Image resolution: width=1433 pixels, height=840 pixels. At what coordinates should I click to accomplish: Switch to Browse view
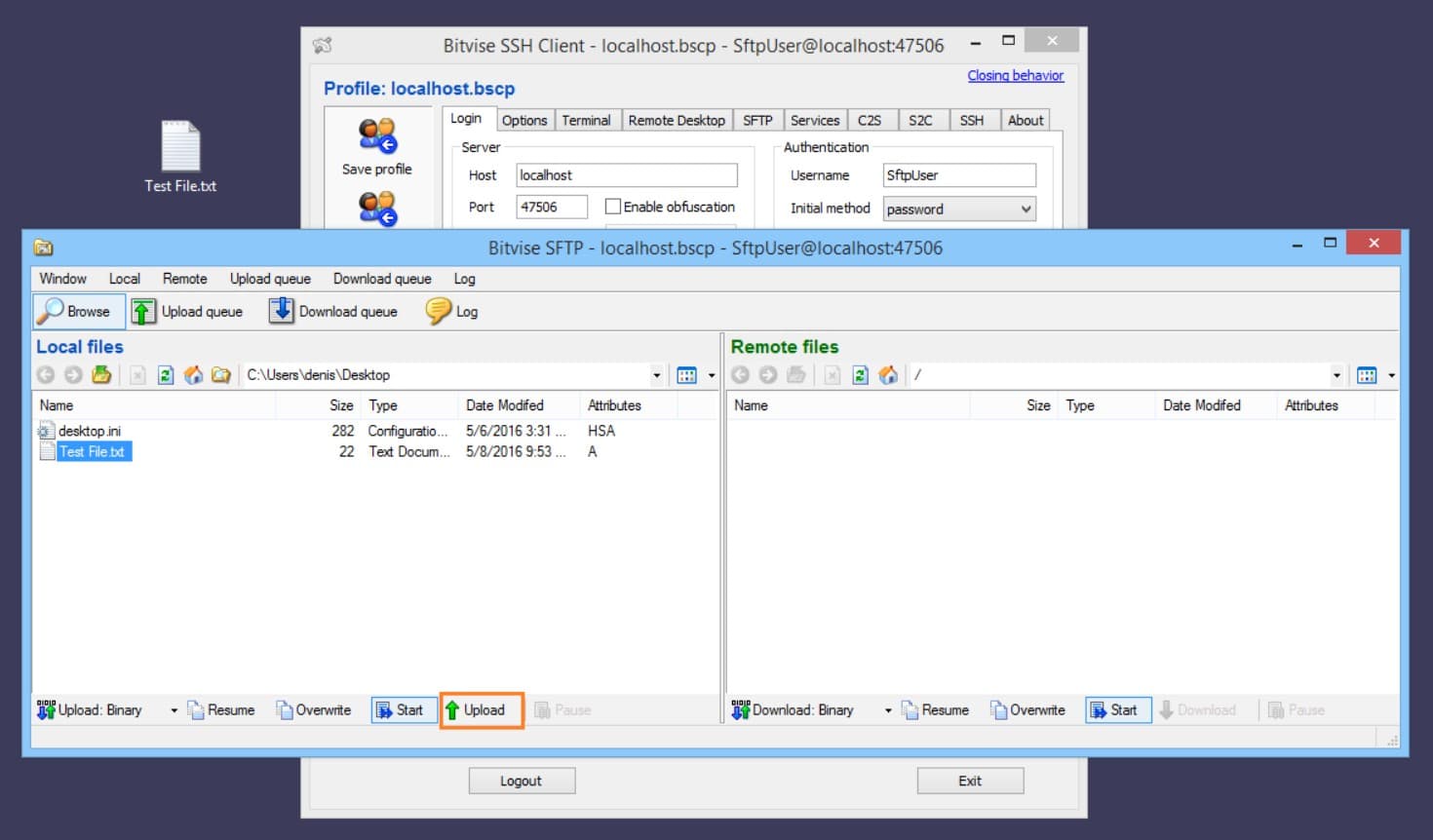tap(78, 311)
